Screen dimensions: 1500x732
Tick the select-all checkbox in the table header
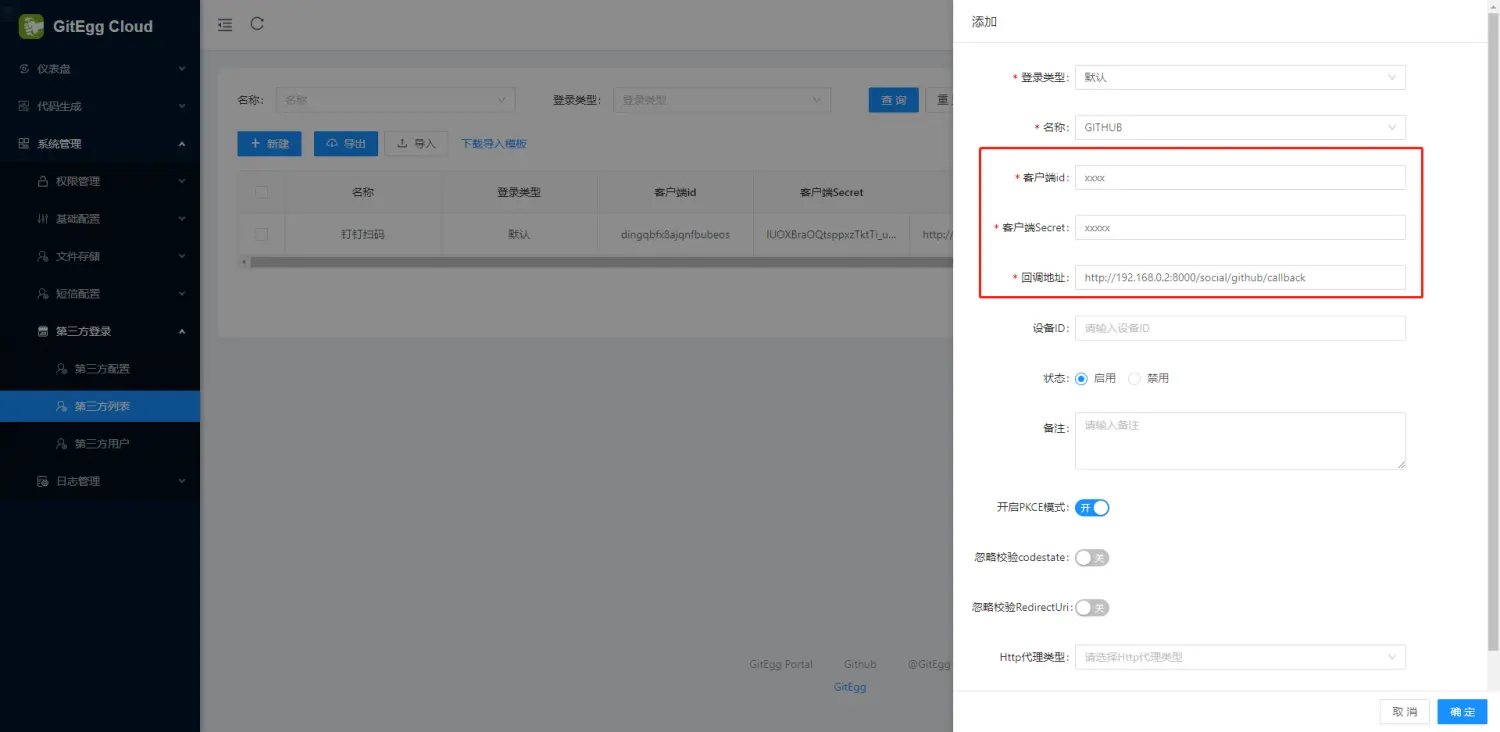coord(261,192)
